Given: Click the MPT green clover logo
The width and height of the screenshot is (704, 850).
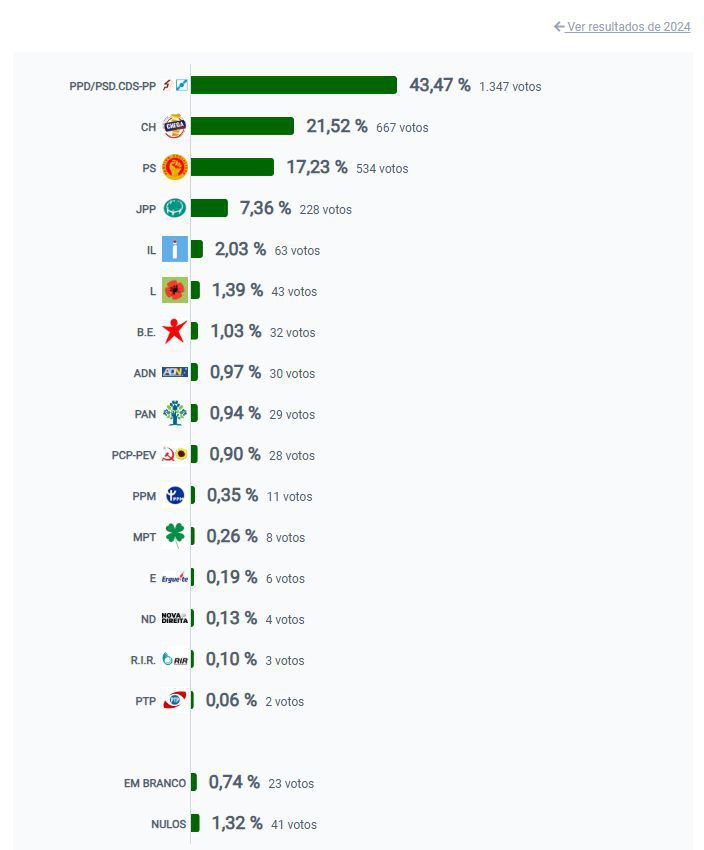Looking at the screenshot, I should tap(175, 537).
